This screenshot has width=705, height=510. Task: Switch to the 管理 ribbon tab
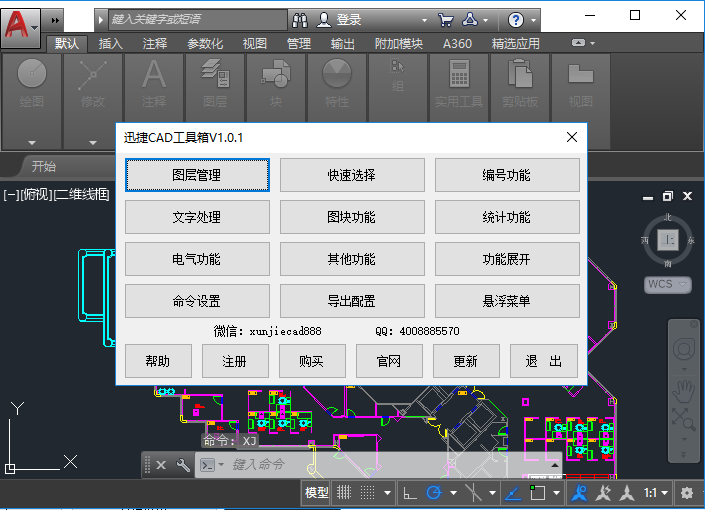click(x=299, y=44)
